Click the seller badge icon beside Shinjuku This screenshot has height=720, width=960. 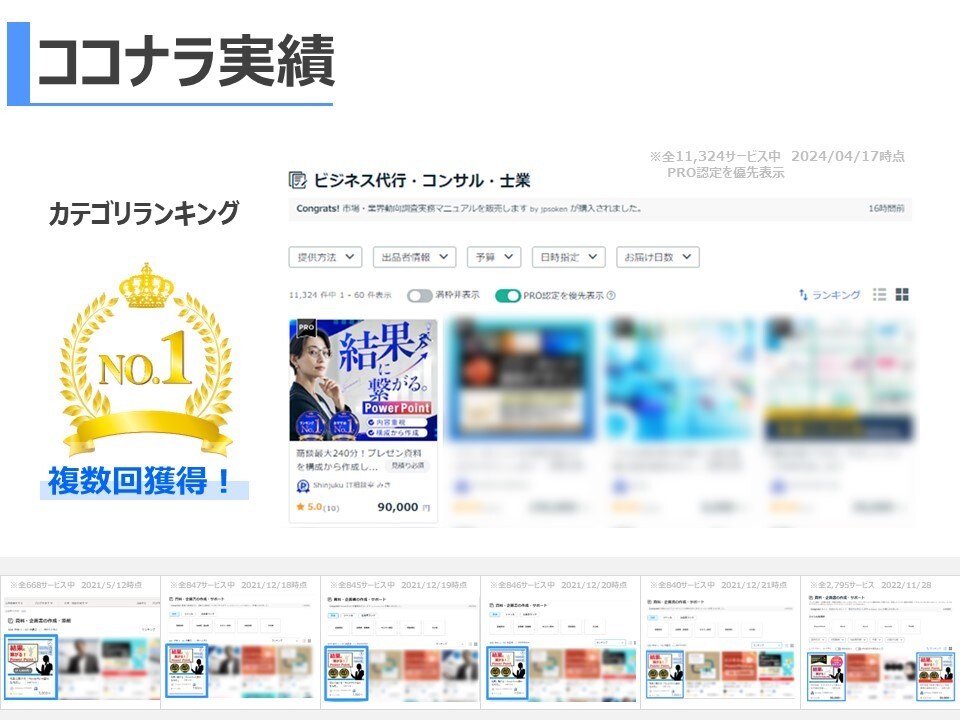click(302, 486)
